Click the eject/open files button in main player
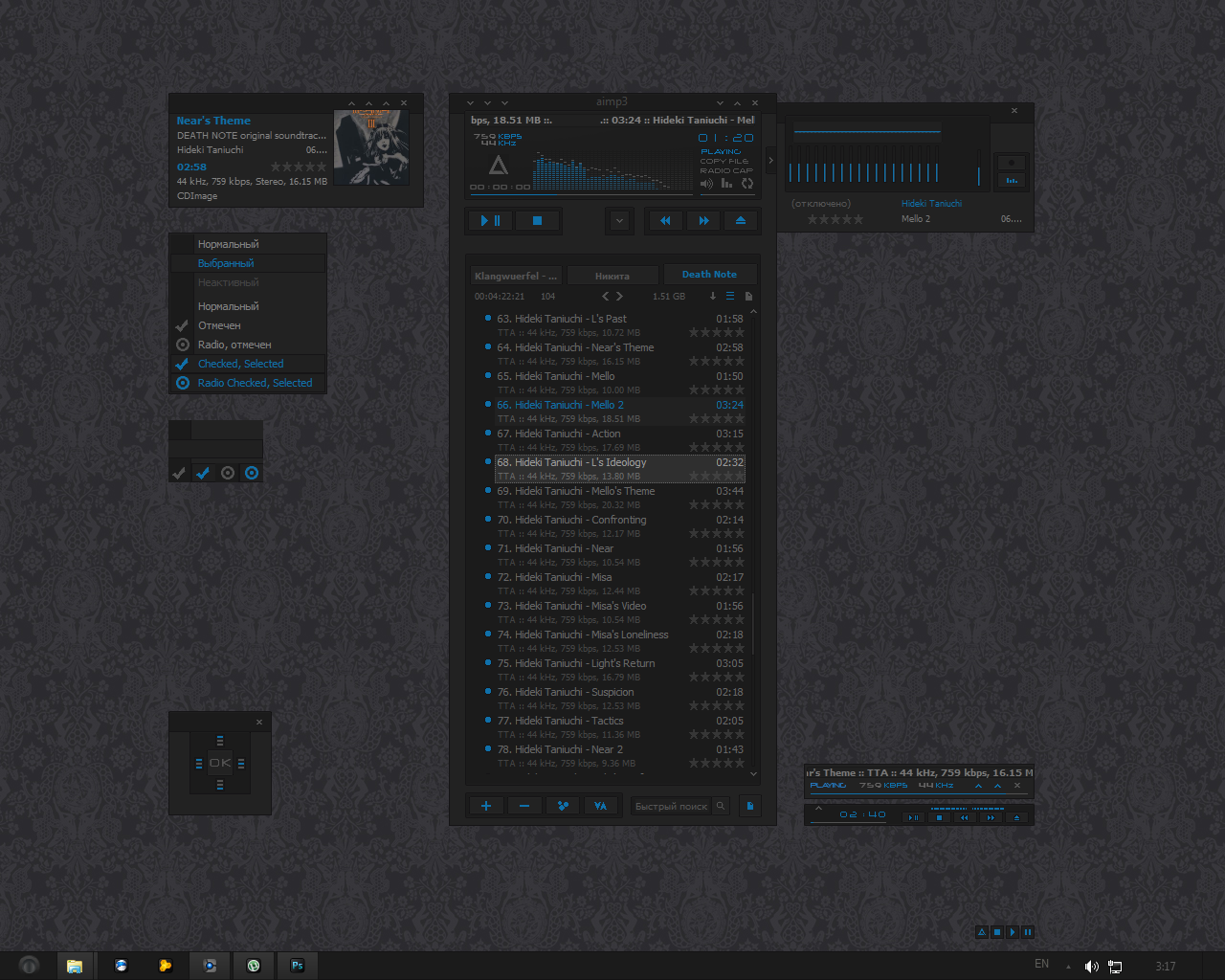Image resolution: width=1225 pixels, height=980 pixels. point(740,221)
